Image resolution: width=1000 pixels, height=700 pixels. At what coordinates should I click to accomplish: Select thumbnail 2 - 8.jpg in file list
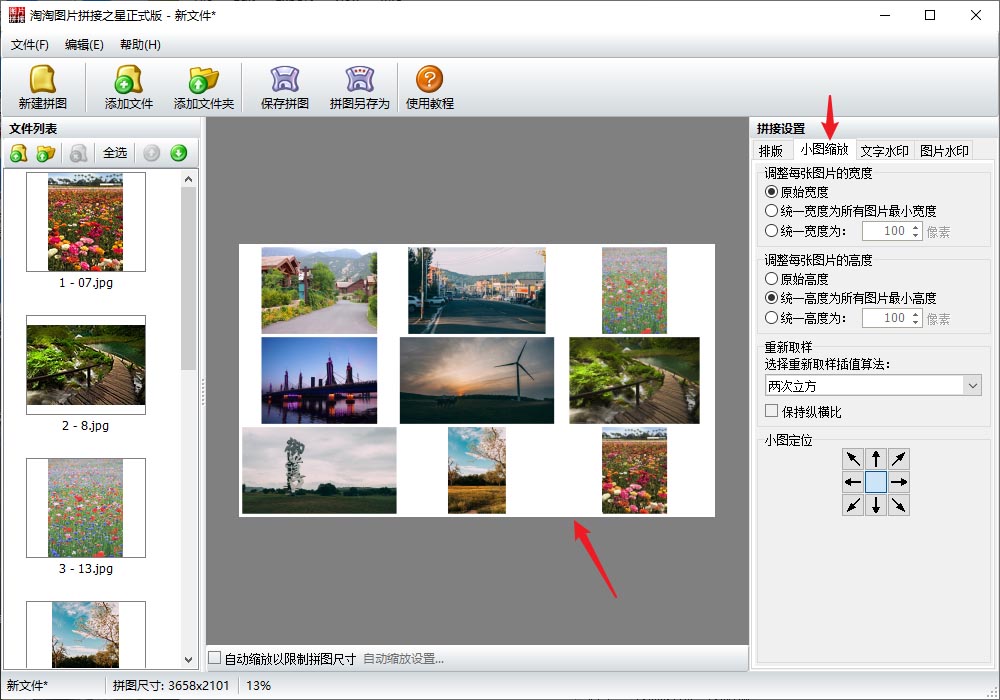86,365
